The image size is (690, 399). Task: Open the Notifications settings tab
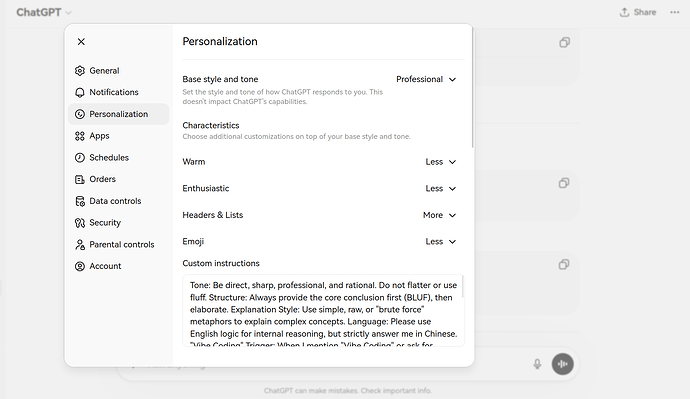(x=118, y=92)
